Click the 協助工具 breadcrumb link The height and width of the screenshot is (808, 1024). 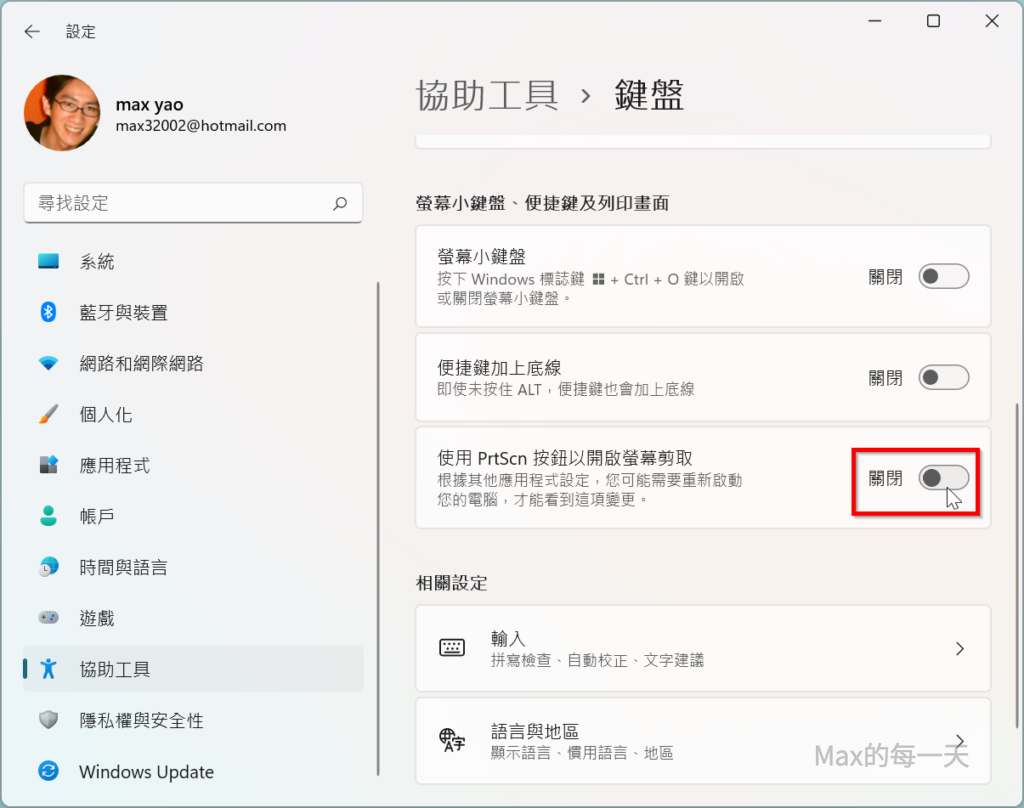(x=487, y=96)
